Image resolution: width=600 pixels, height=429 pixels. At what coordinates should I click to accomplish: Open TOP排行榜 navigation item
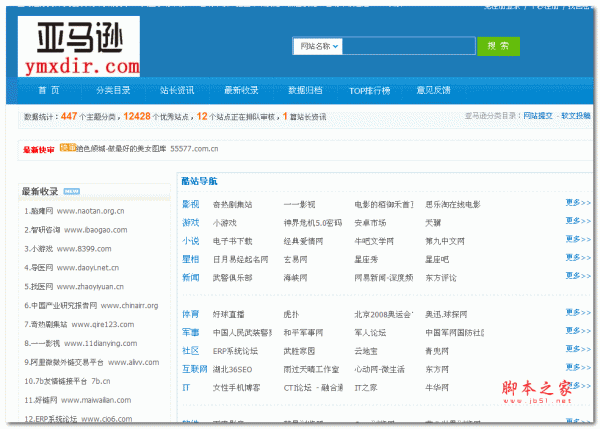(x=369, y=91)
